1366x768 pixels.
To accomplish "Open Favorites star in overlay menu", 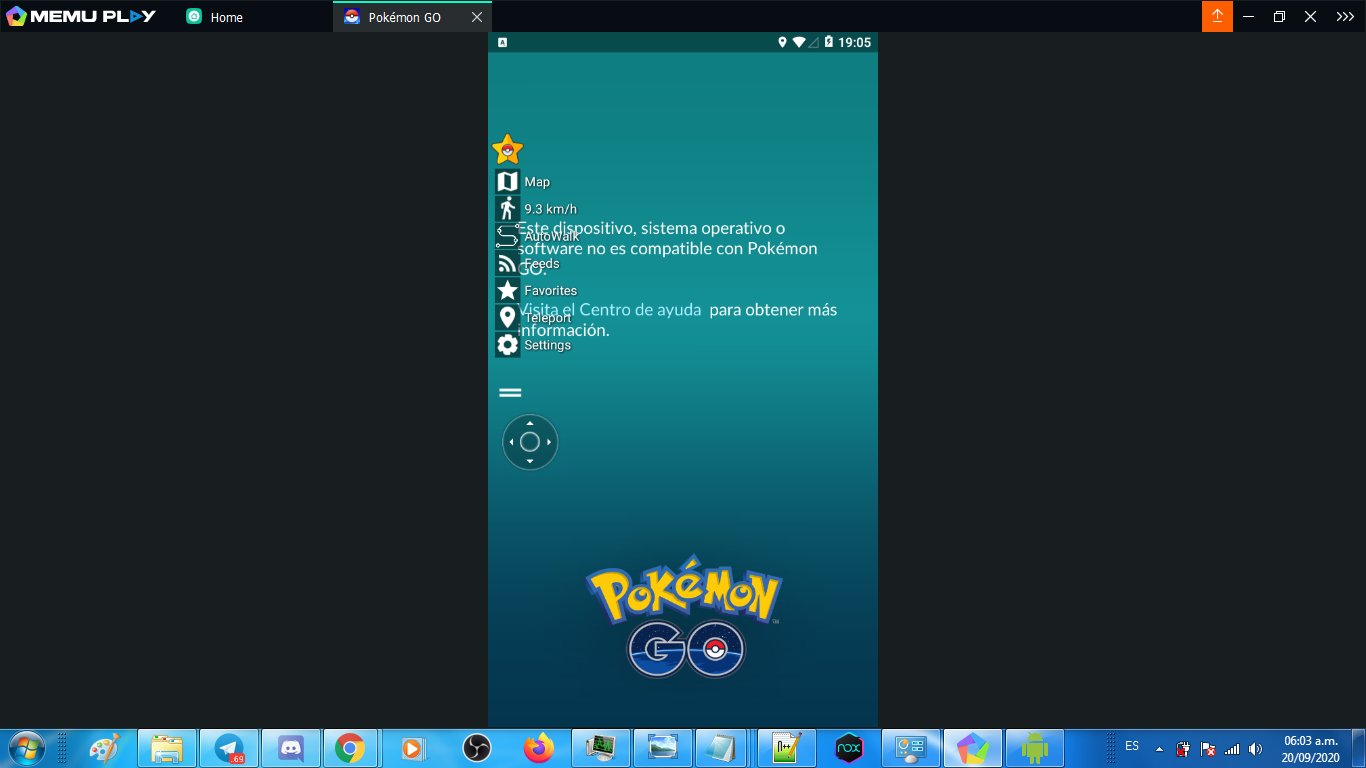I will pyautogui.click(x=508, y=290).
